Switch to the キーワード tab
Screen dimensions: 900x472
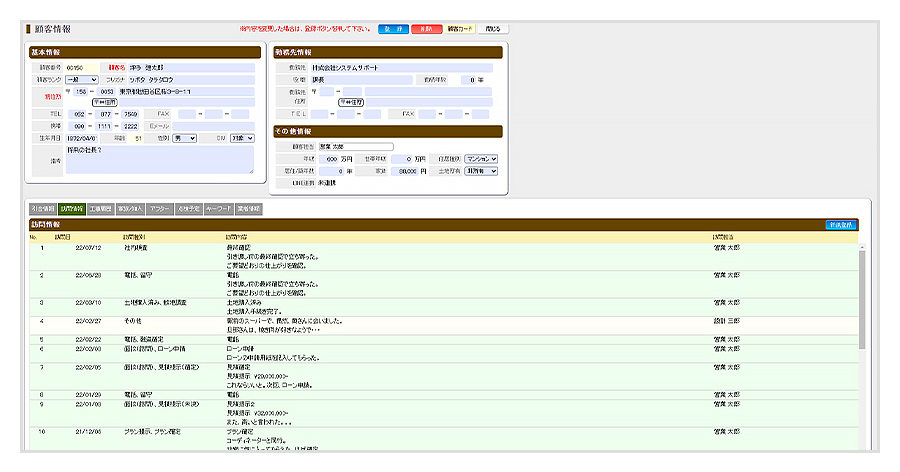coord(218,209)
